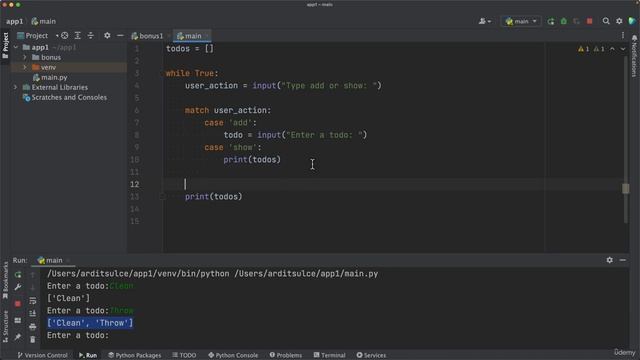Hide the Run panel

point(622,260)
